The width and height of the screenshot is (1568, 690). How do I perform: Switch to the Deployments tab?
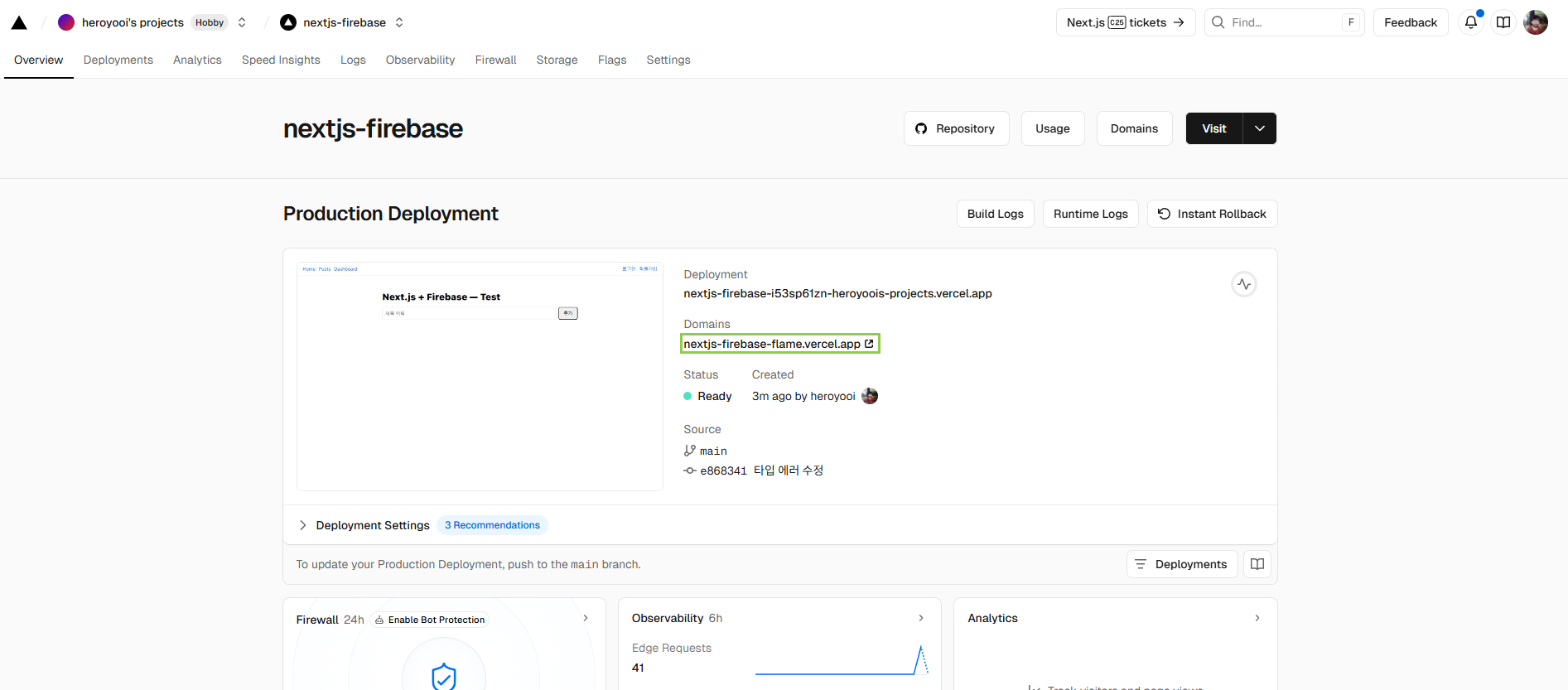point(118,60)
